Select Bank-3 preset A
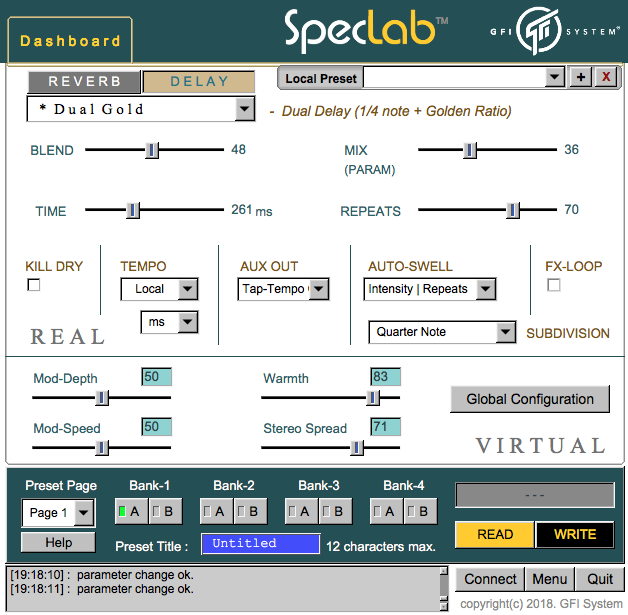Screen dimensions: 628x615 [x=301, y=511]
